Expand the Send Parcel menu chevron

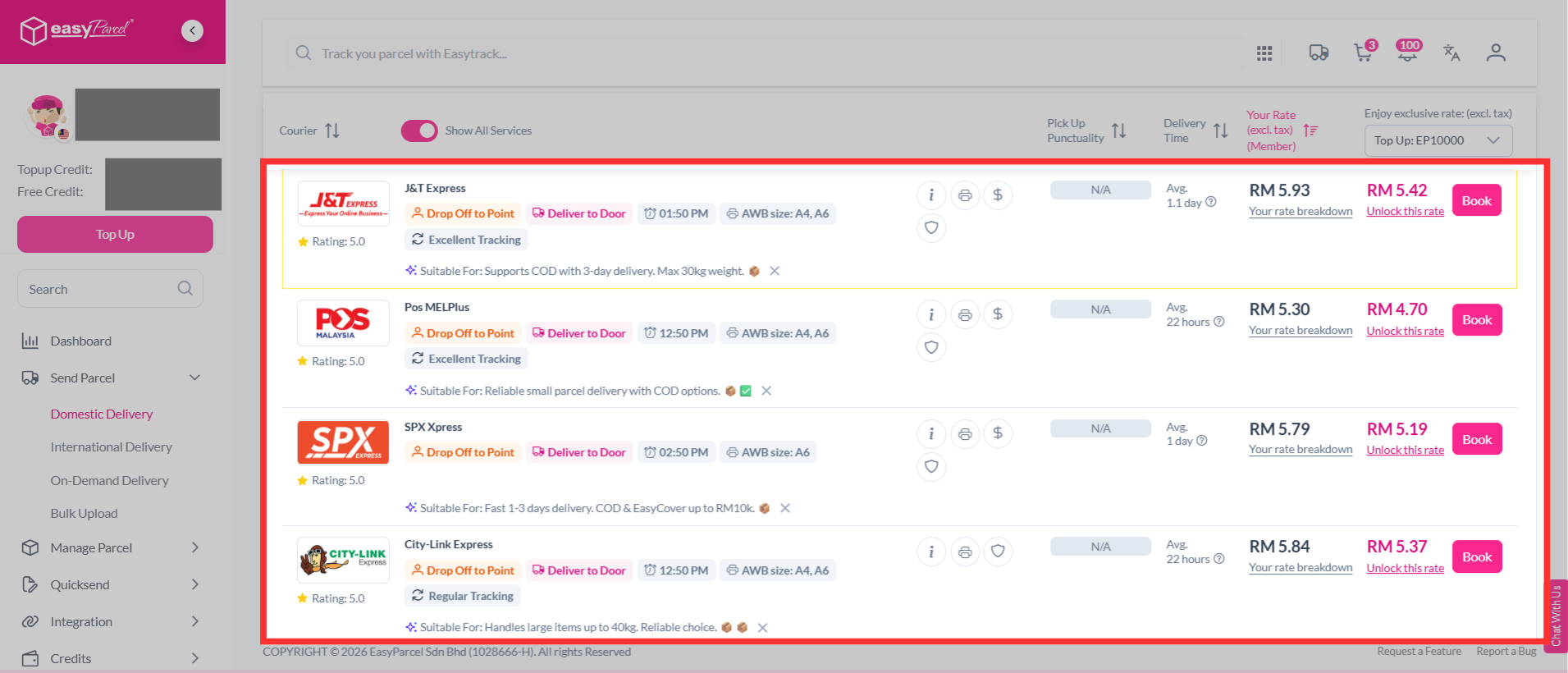(194, 378)
